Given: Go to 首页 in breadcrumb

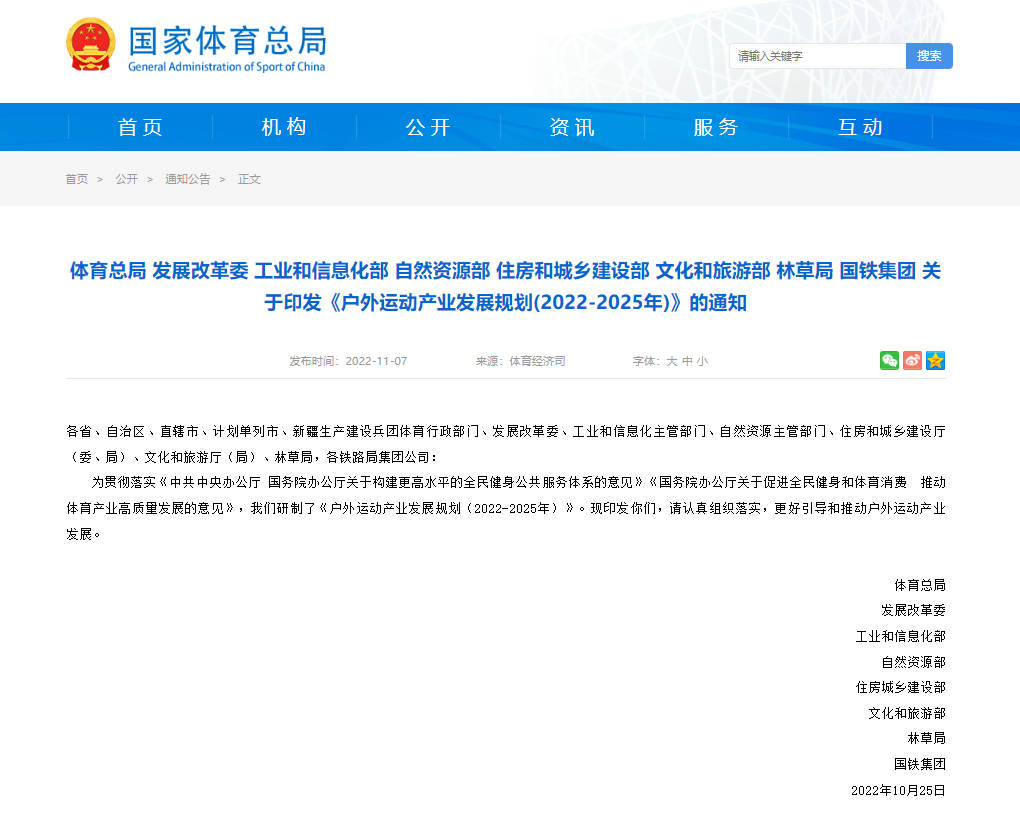Looking at the screenshot, I should (77, 179).
